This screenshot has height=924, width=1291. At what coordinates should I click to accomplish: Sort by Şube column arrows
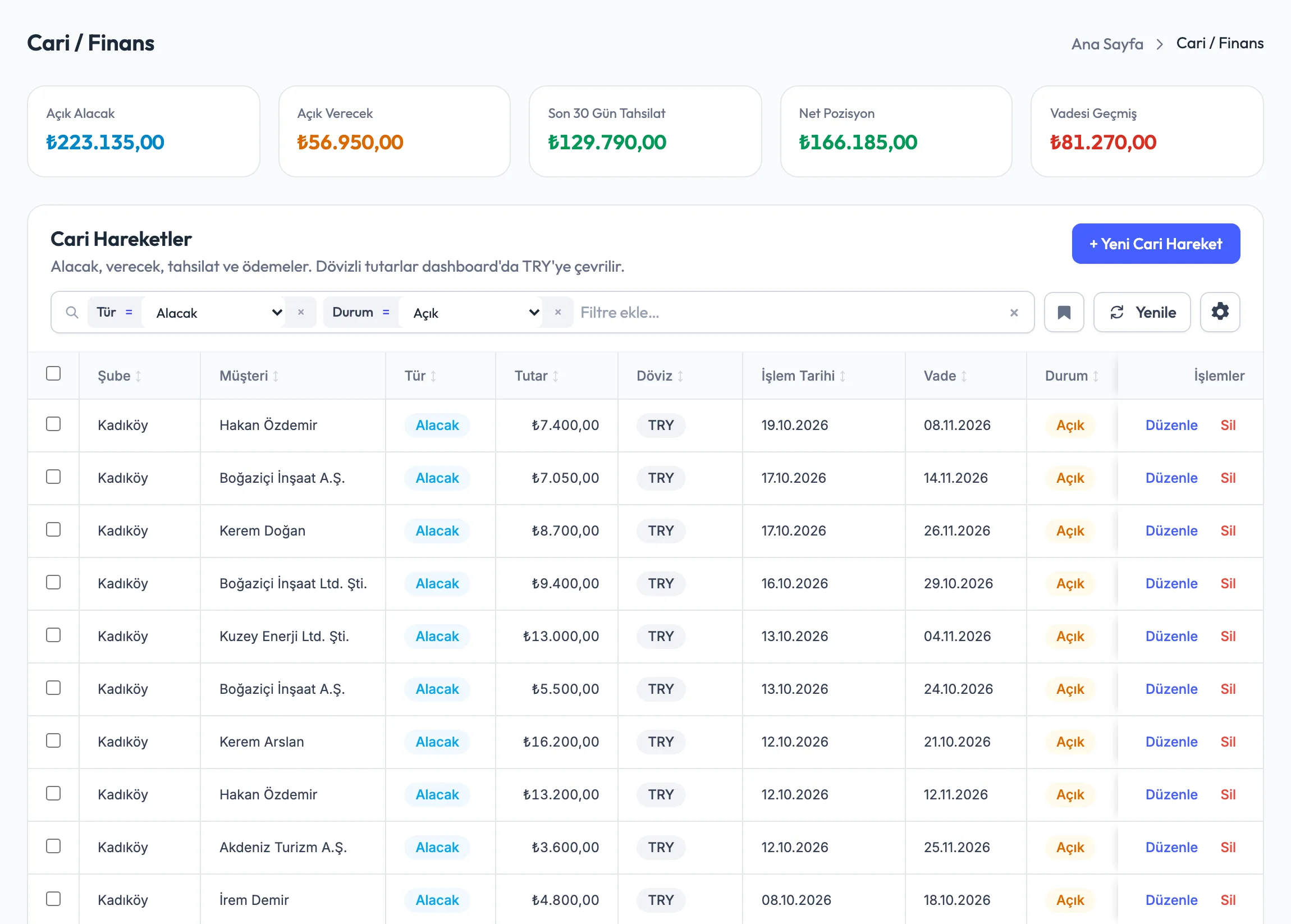click(x=138, y=376)
